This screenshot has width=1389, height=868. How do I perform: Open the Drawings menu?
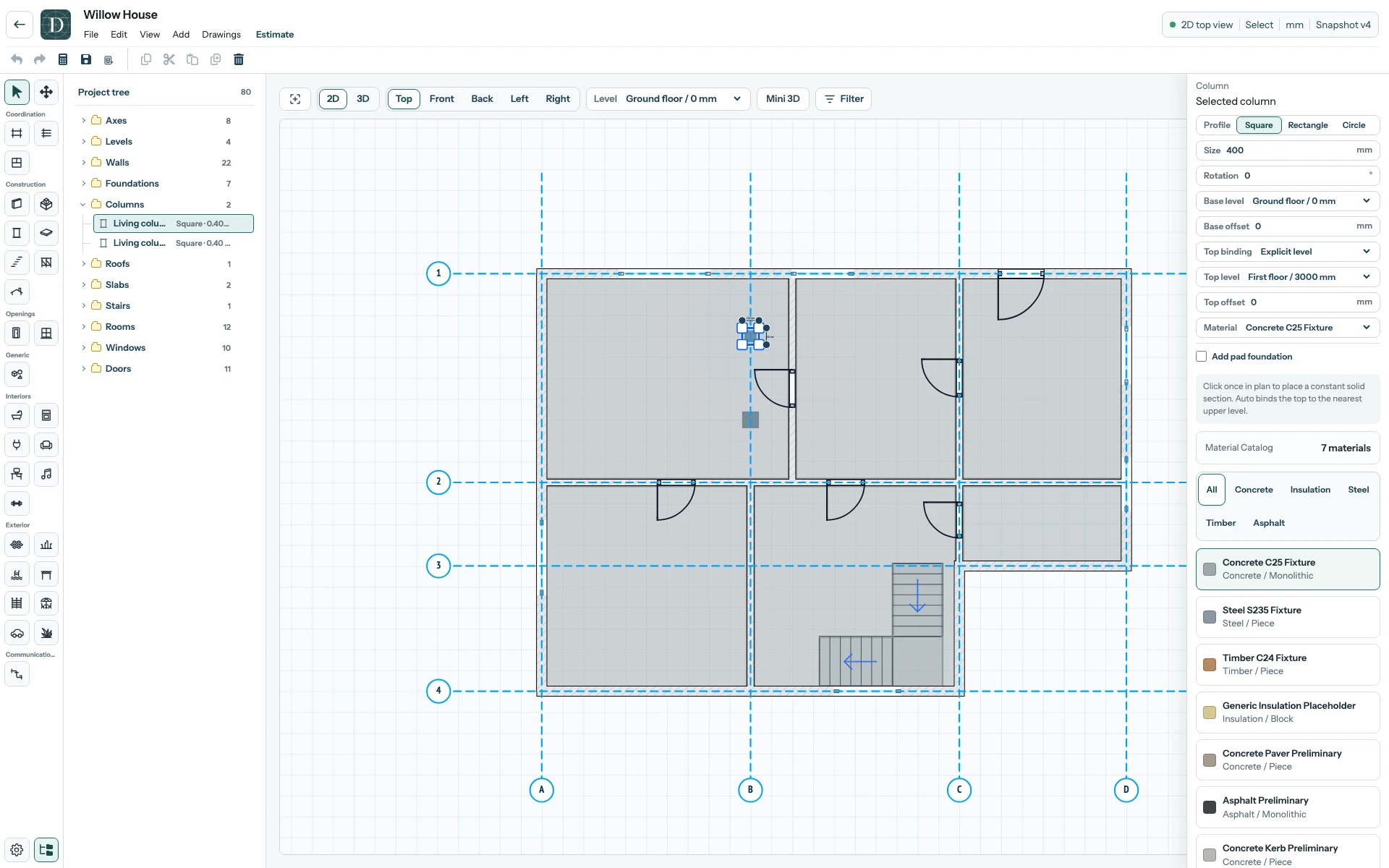point(221,35)
